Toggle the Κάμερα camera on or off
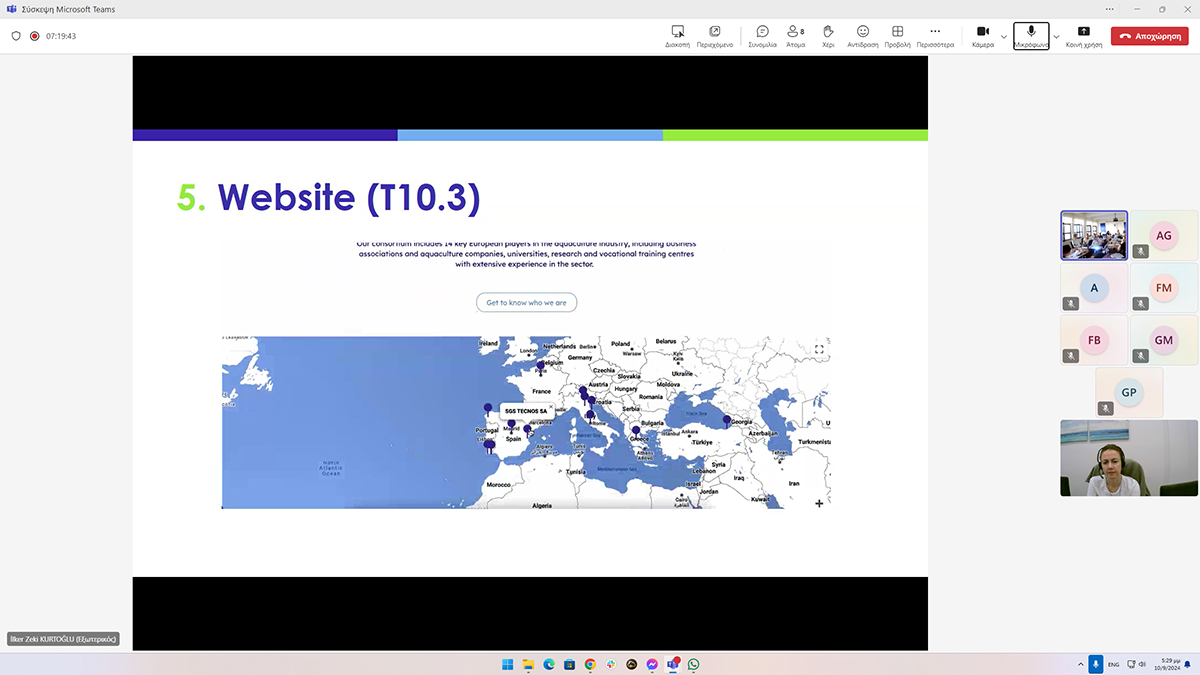Image resolution: width=1200 pixels, height=675 pixels. coord(983,36)
